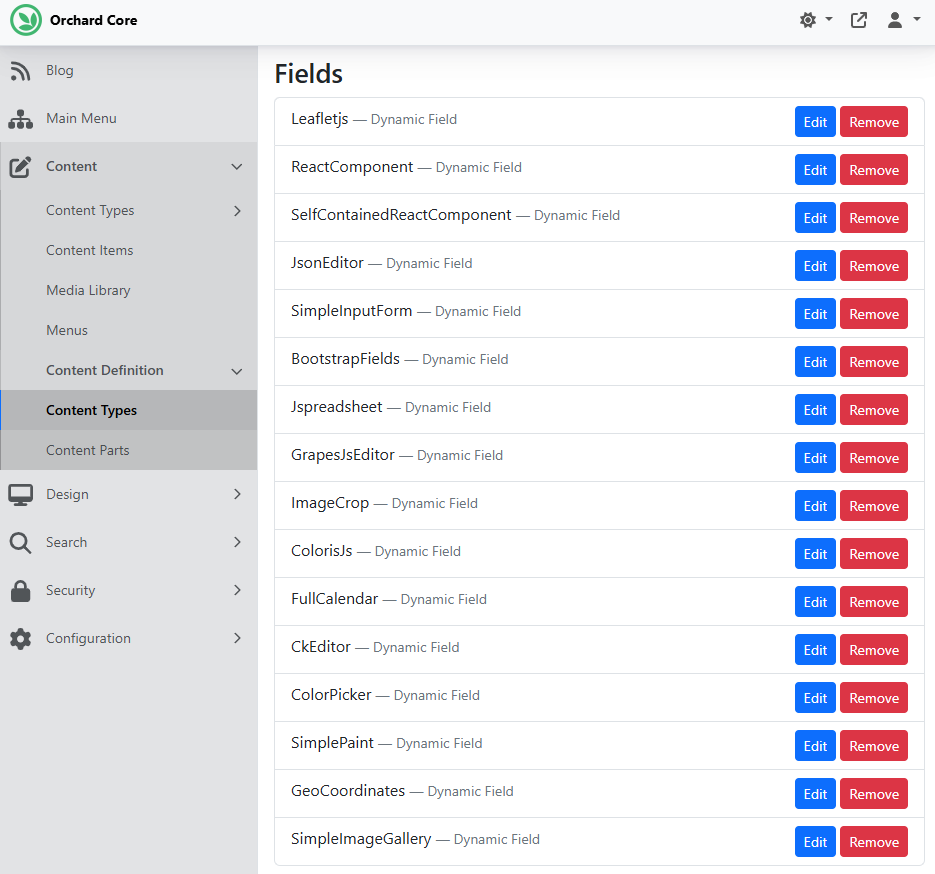Click the Orchard Core brand text
Screen dimensions: 935x874
94,20
